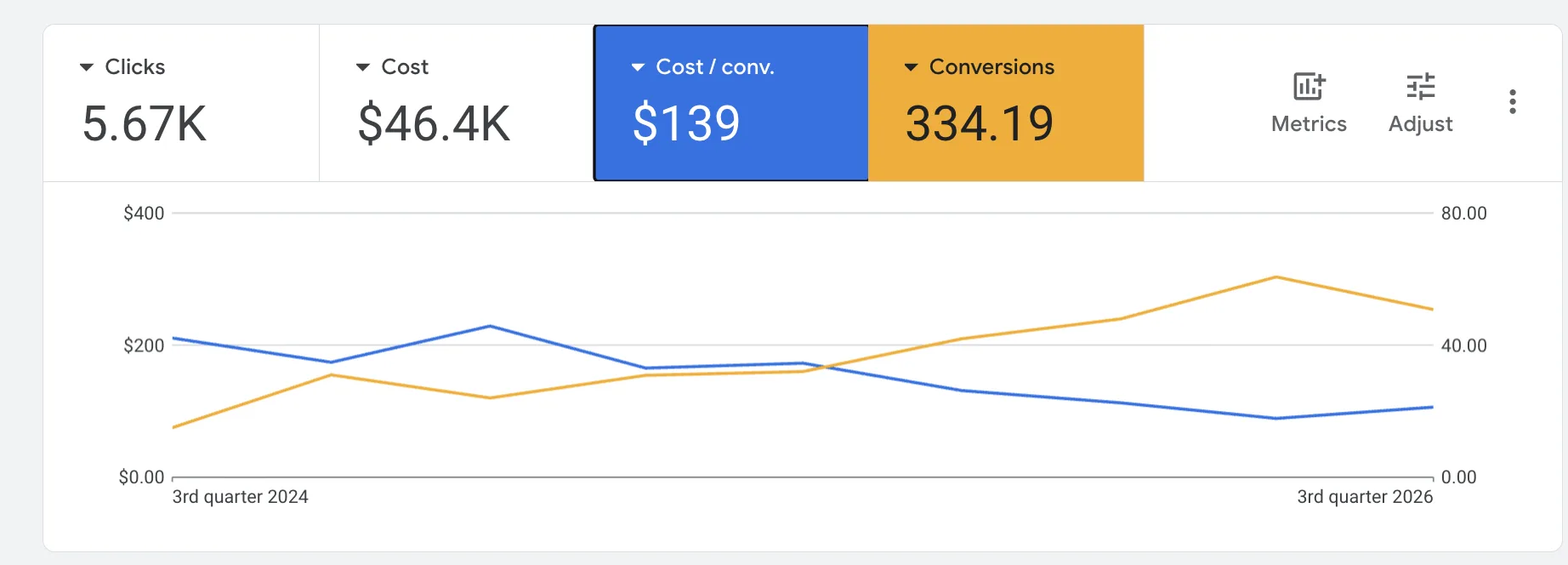
Task: Click the Clicks label text
Action: [135, 67]
